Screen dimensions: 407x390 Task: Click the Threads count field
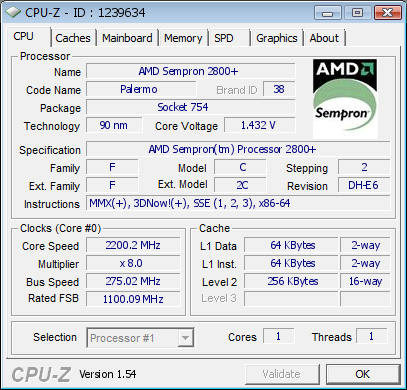click(x=372, y=336)
